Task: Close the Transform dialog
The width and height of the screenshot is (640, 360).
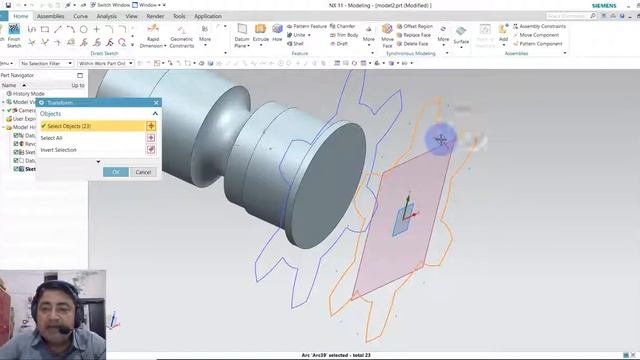Action: 156,102
